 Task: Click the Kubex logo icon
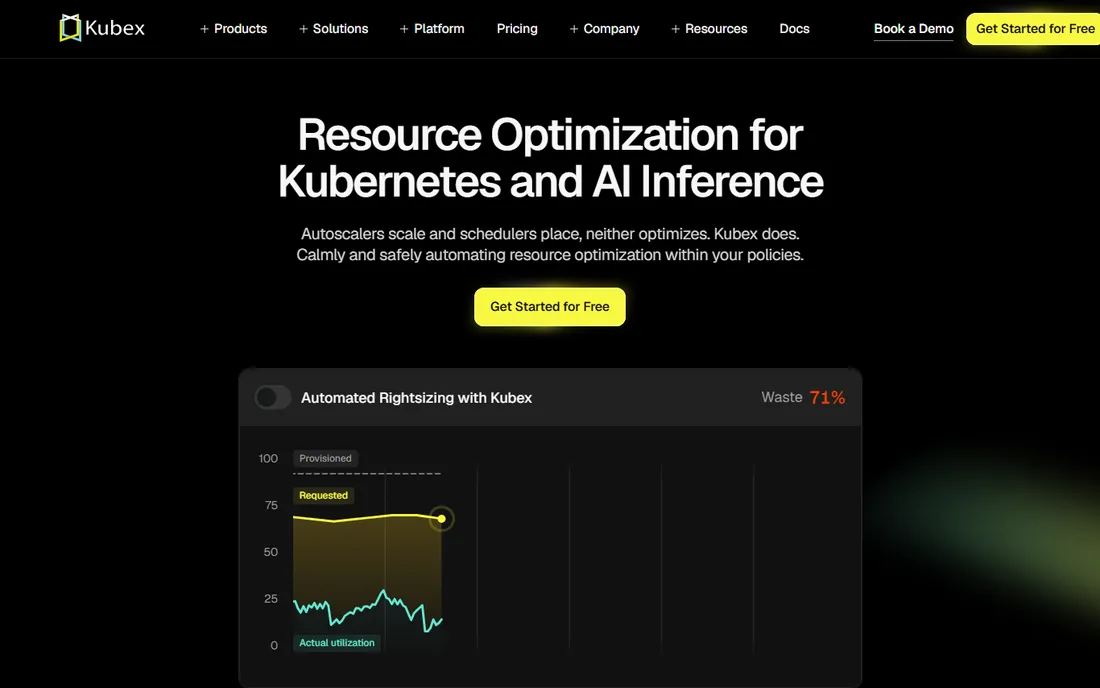pos(70,28)
